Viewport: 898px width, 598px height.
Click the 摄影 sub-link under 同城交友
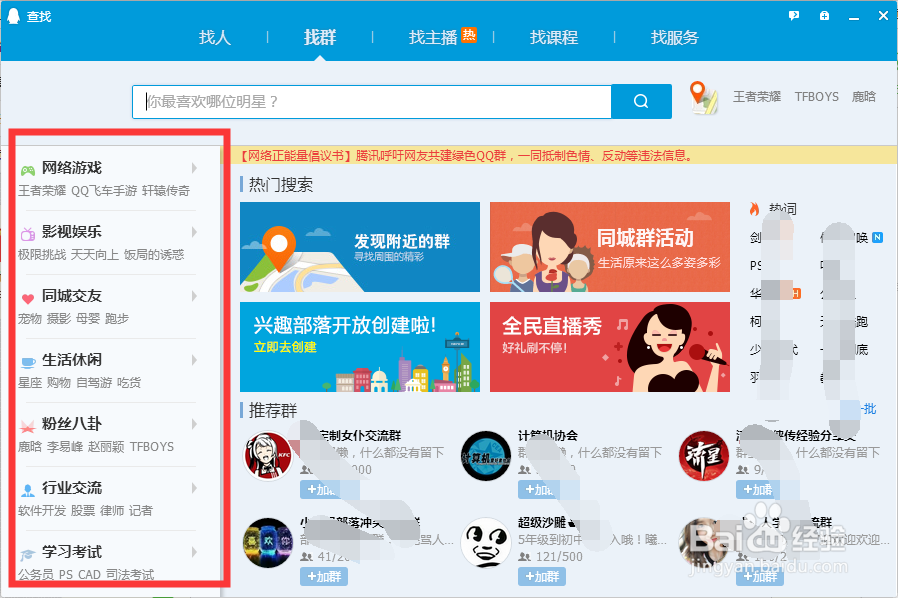pos(59,318)
